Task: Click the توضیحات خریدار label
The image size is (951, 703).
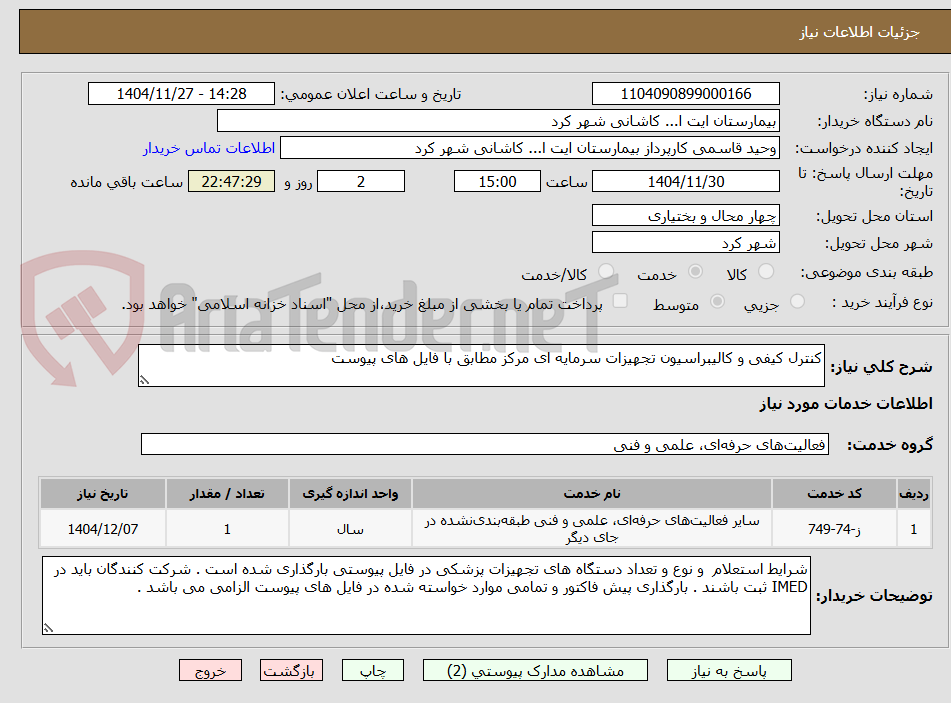Action: tap(874, 596)
